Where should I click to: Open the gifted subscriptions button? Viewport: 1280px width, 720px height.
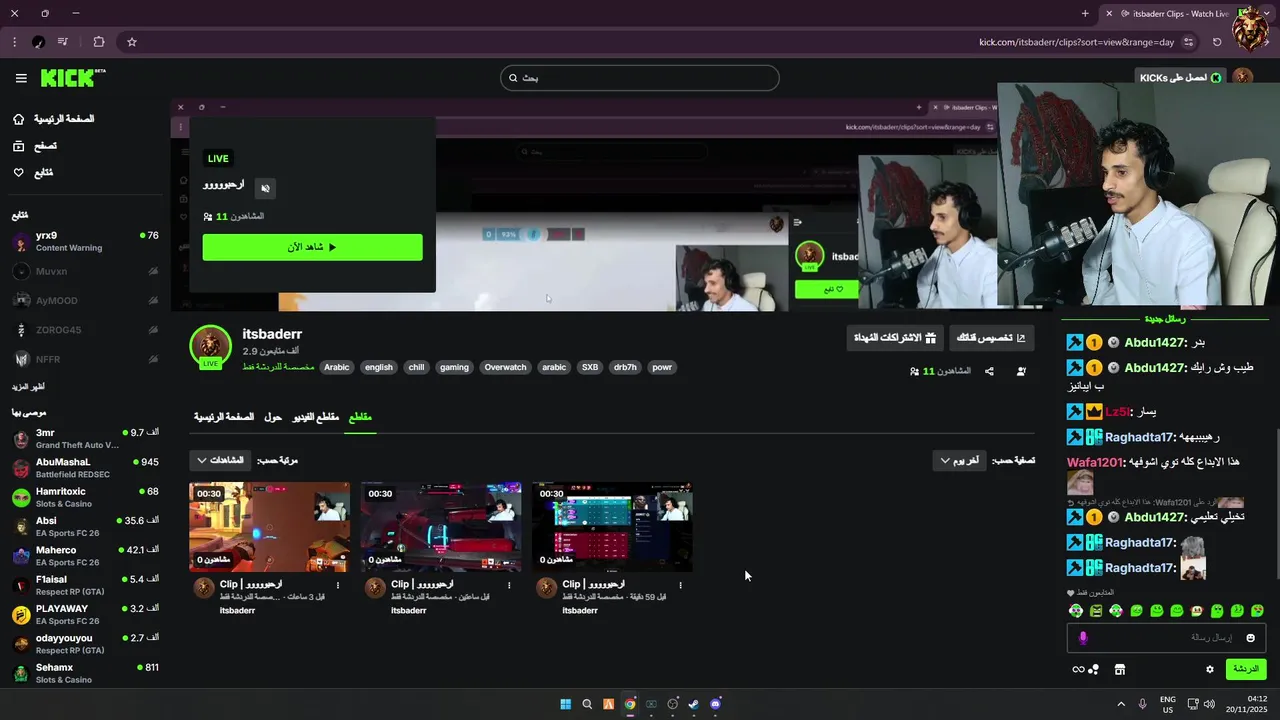pos(895,338)
